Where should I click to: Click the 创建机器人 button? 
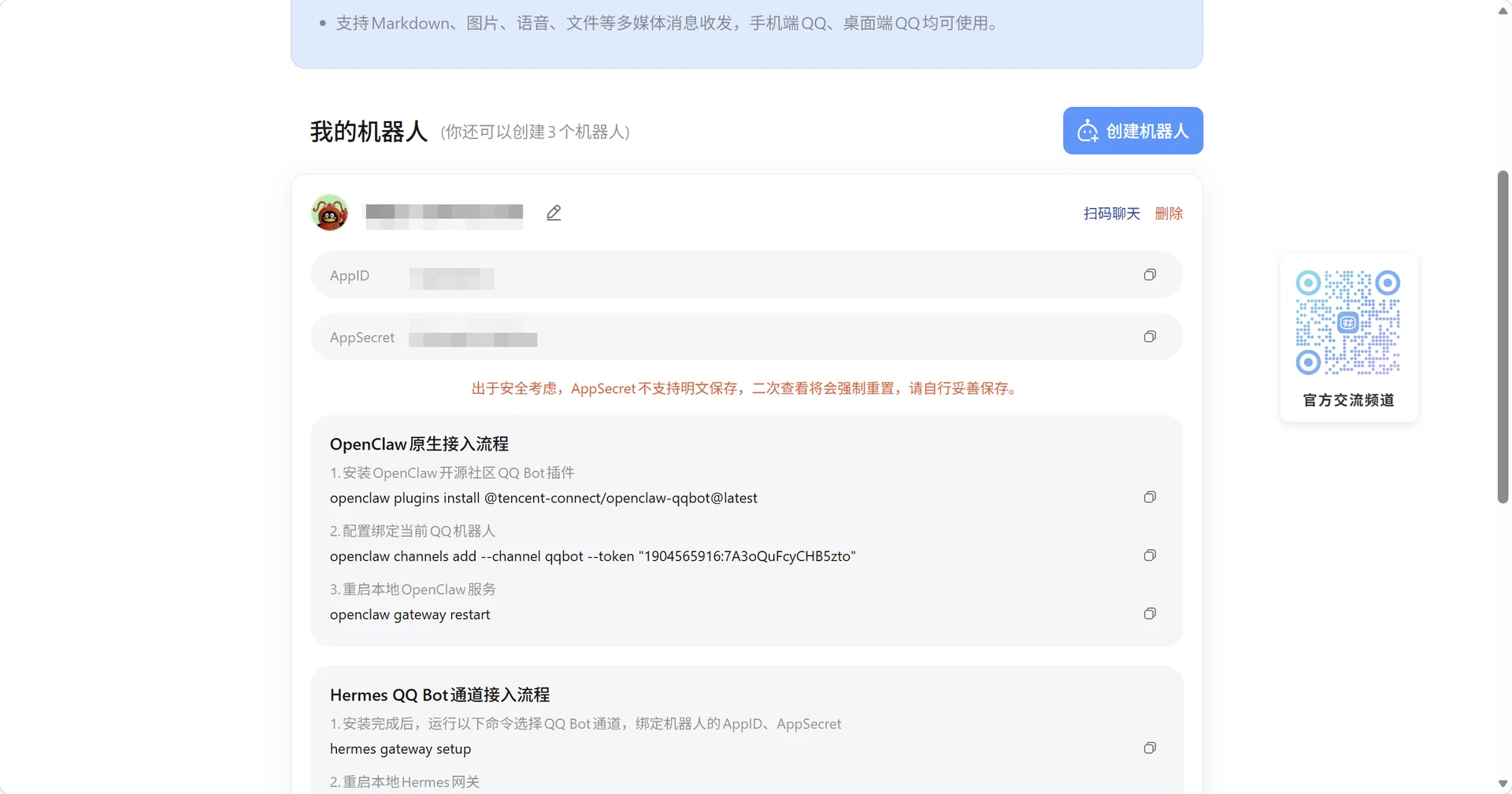(x=1132, y=131)
